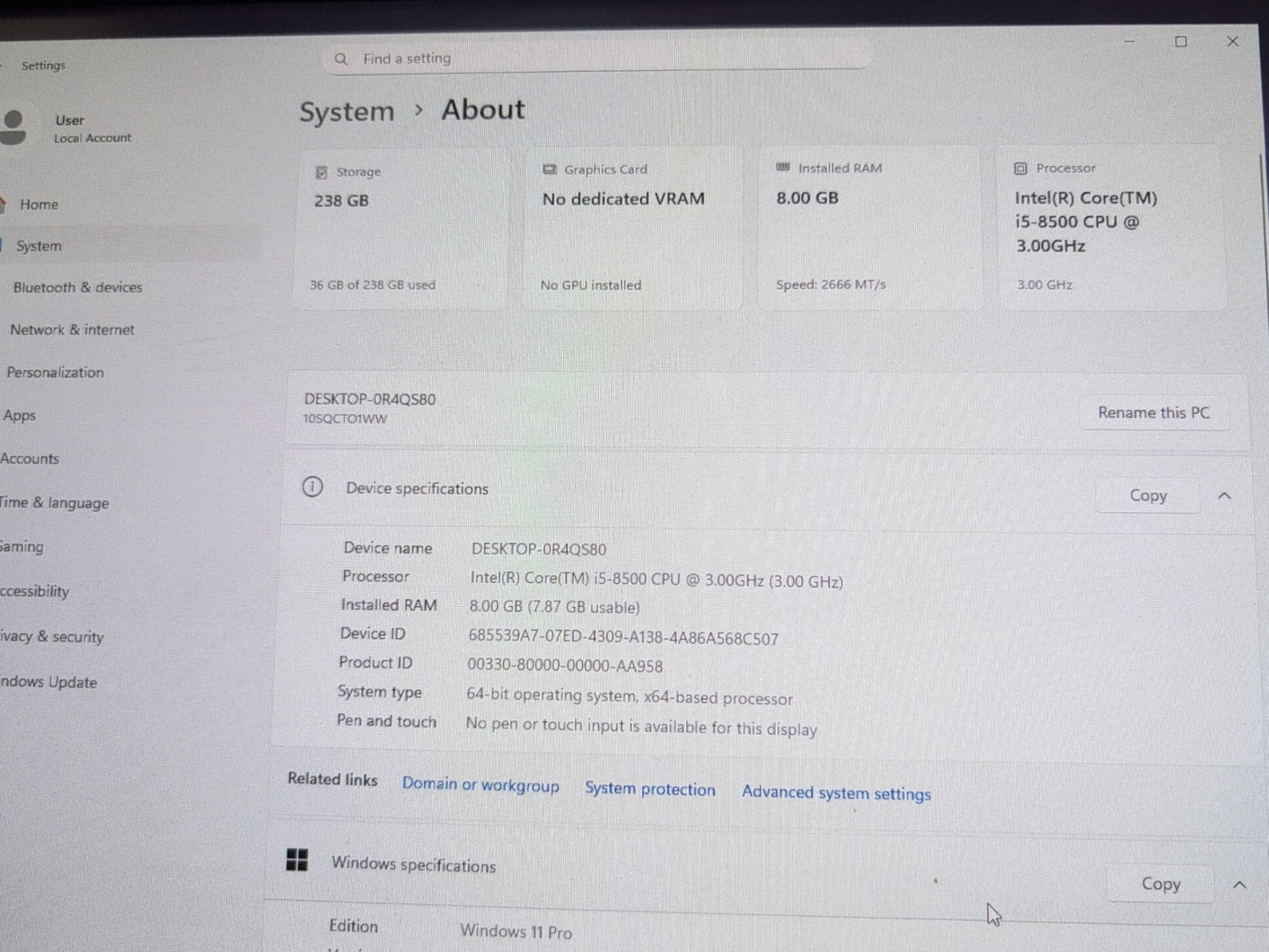This screenshot has height=952, width=1269.
Task: Click the Device ID value text
Action: click(x=624, y=638)
